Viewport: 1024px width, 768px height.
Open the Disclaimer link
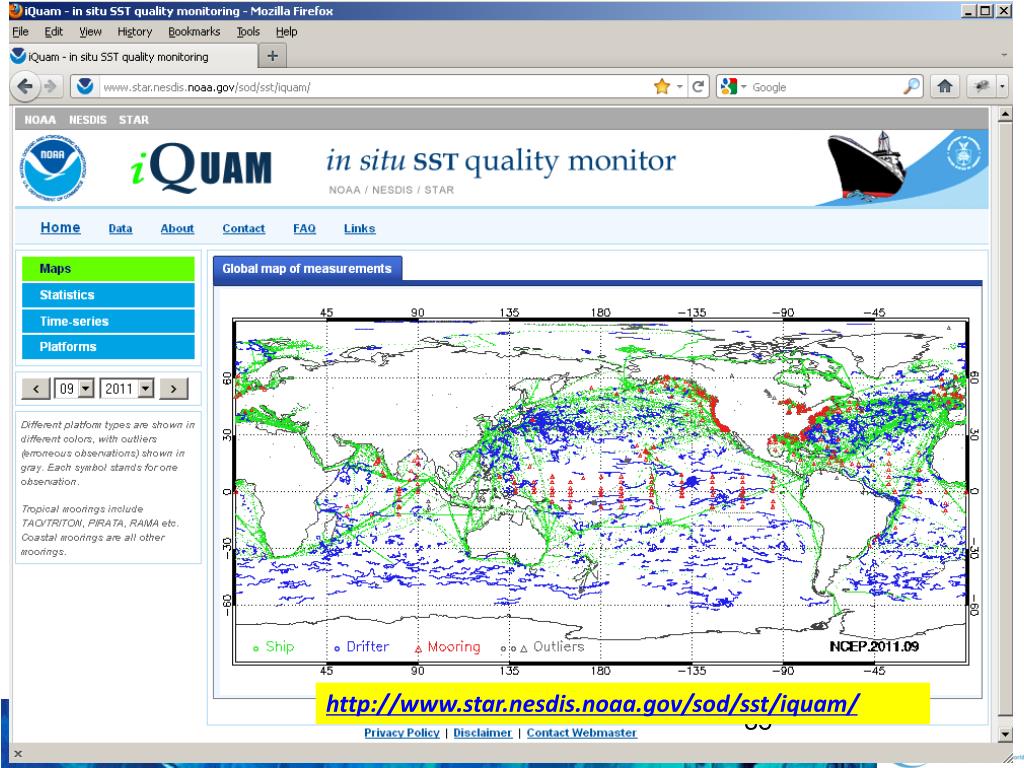click(x=483, y=732)
